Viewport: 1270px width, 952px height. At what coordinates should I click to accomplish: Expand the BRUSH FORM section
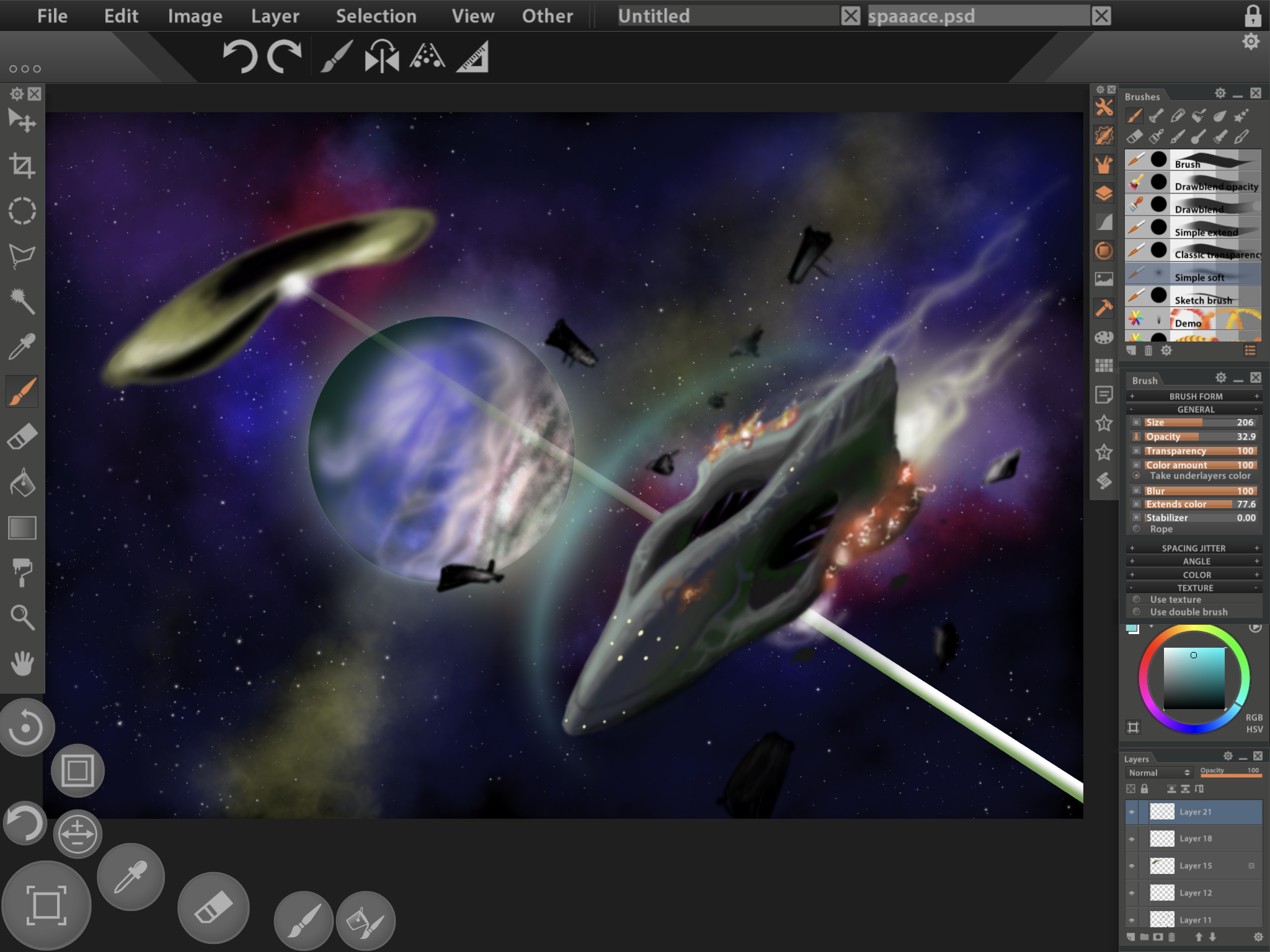[1194, 396]
